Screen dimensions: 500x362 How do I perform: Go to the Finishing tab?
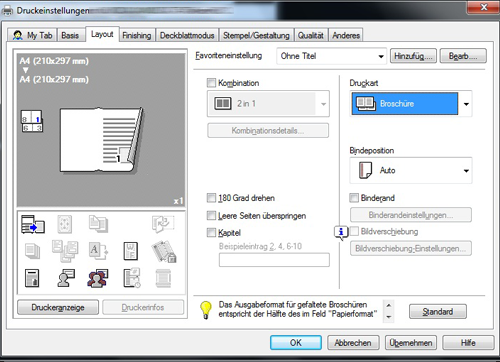pyautogui.click(x=137, y=35)
